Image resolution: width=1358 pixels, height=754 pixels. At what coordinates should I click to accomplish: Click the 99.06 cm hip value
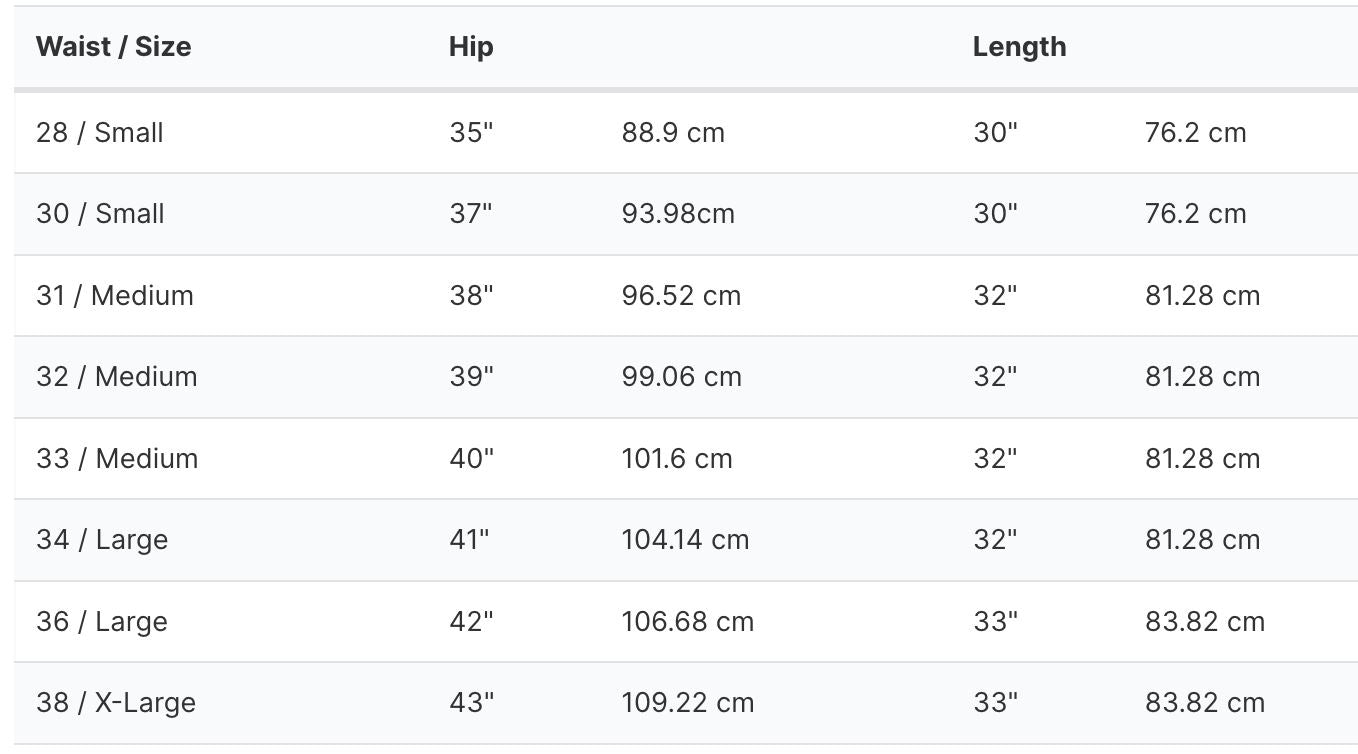coord(682,377)
